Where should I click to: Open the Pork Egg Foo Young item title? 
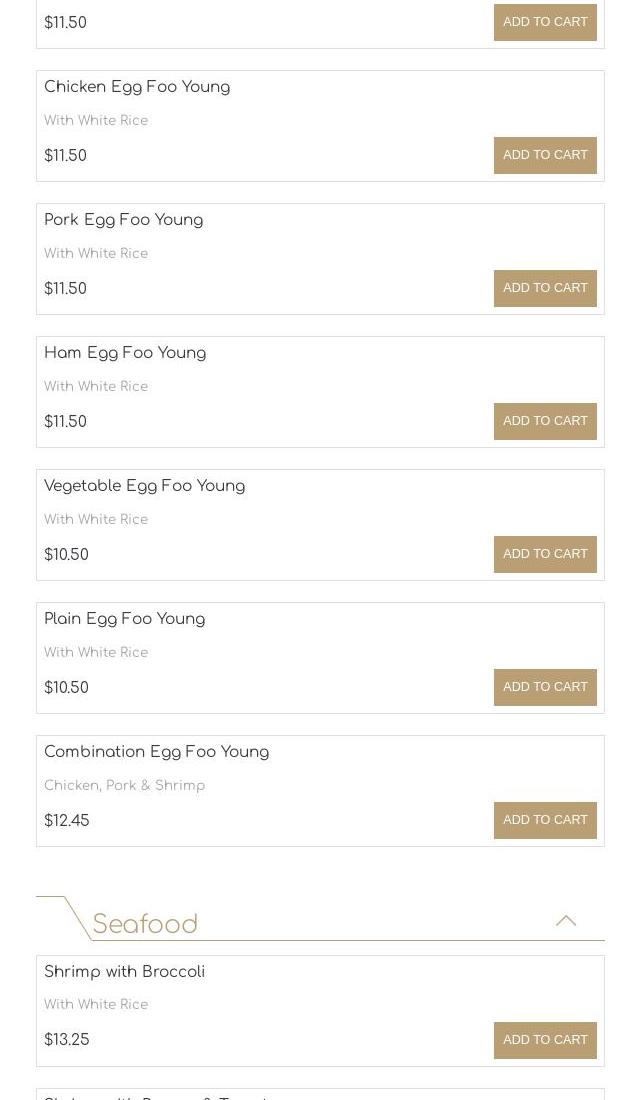click(123, 220)
